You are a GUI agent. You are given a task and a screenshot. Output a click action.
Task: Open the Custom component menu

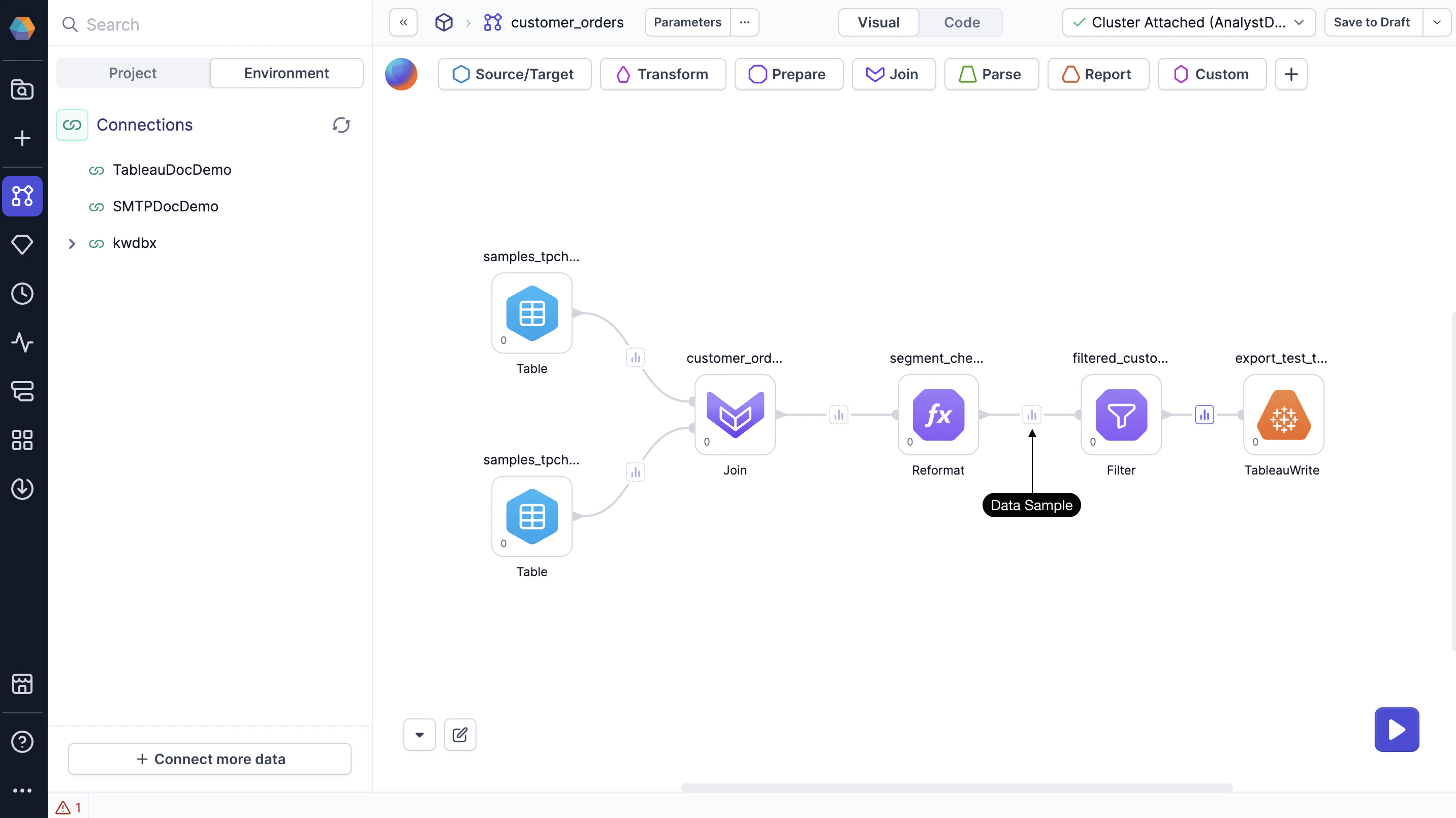coord(1212,74)
